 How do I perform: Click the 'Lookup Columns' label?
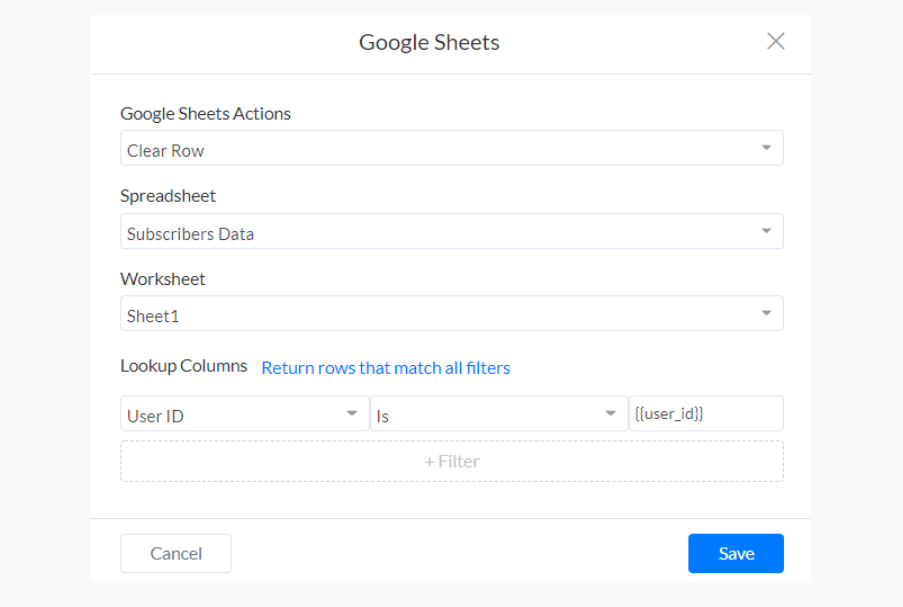(x=184, y=366)
